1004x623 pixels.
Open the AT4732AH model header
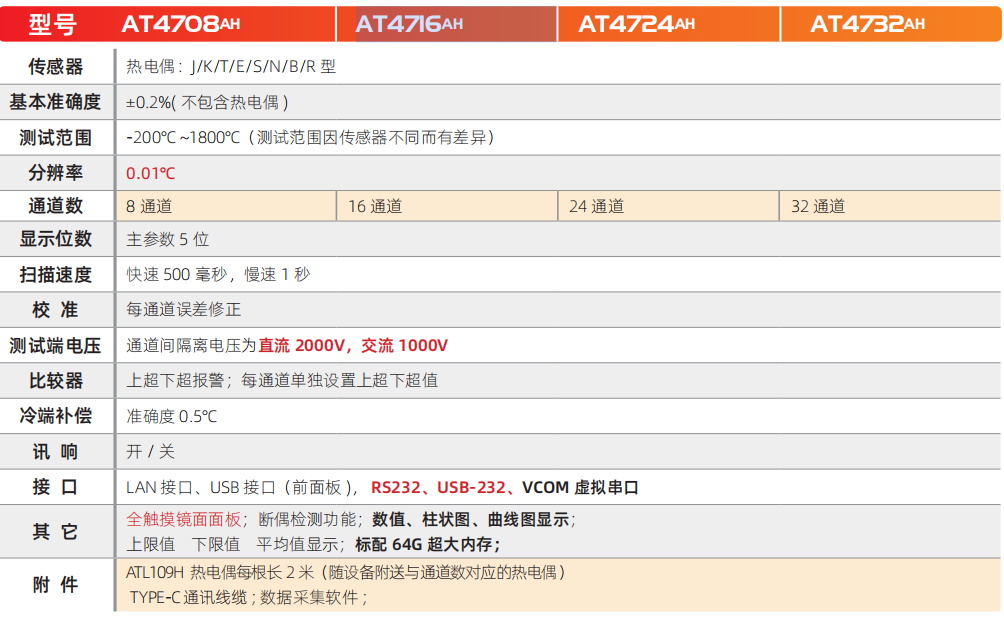pyautogui.click(x=867, y=24)
